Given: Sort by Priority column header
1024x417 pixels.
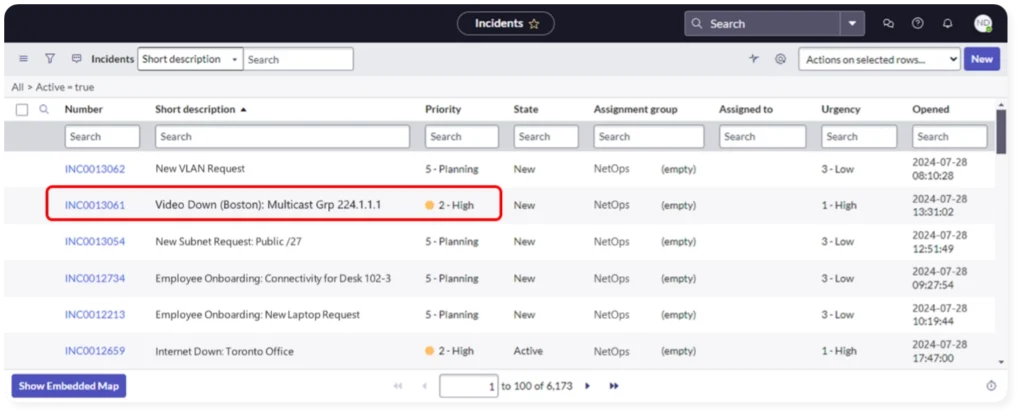Looking at the screenshot, I should [x=443, y=109].
